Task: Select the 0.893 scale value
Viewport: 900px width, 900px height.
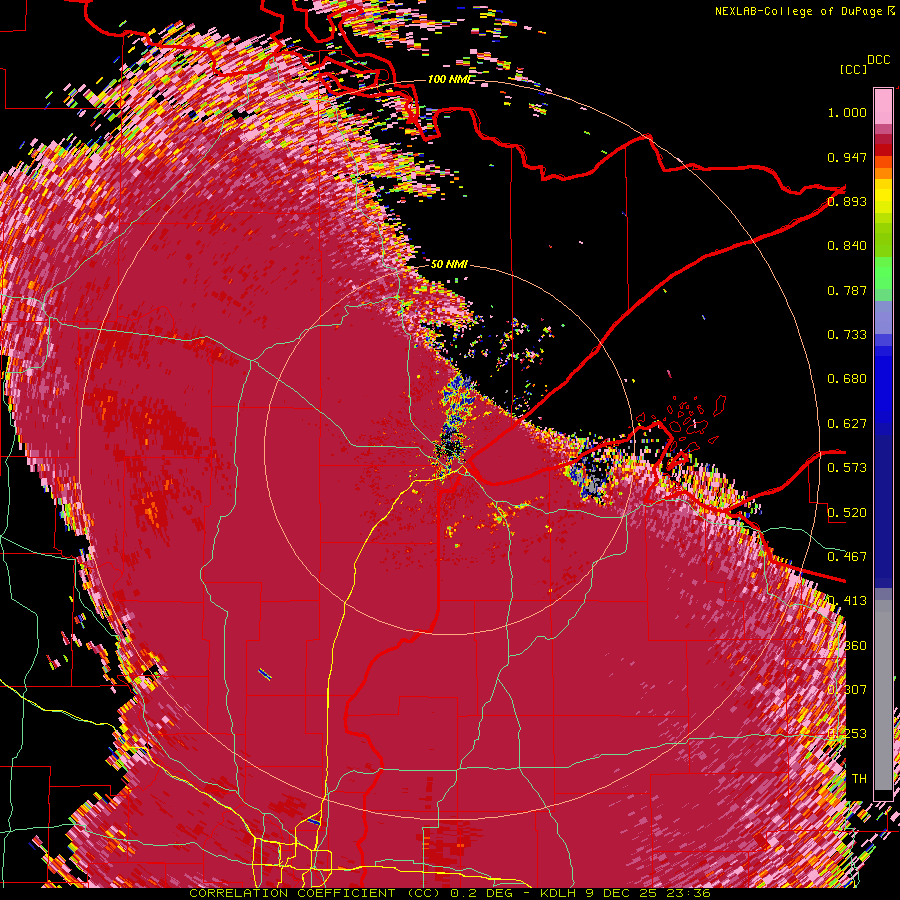Action: 847,201
